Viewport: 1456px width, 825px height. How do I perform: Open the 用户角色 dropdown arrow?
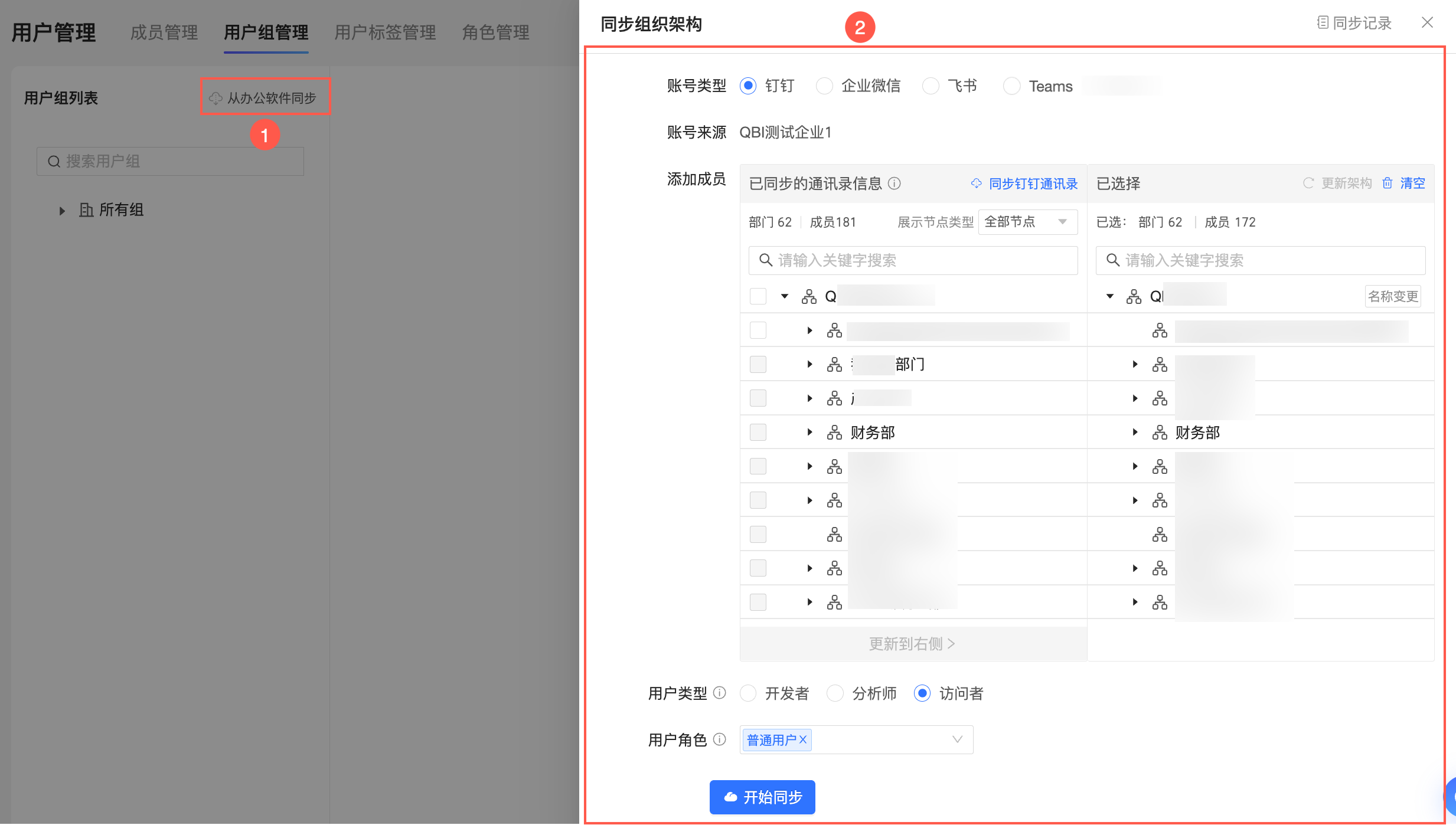pyautogui.click(x=957, y=739)
